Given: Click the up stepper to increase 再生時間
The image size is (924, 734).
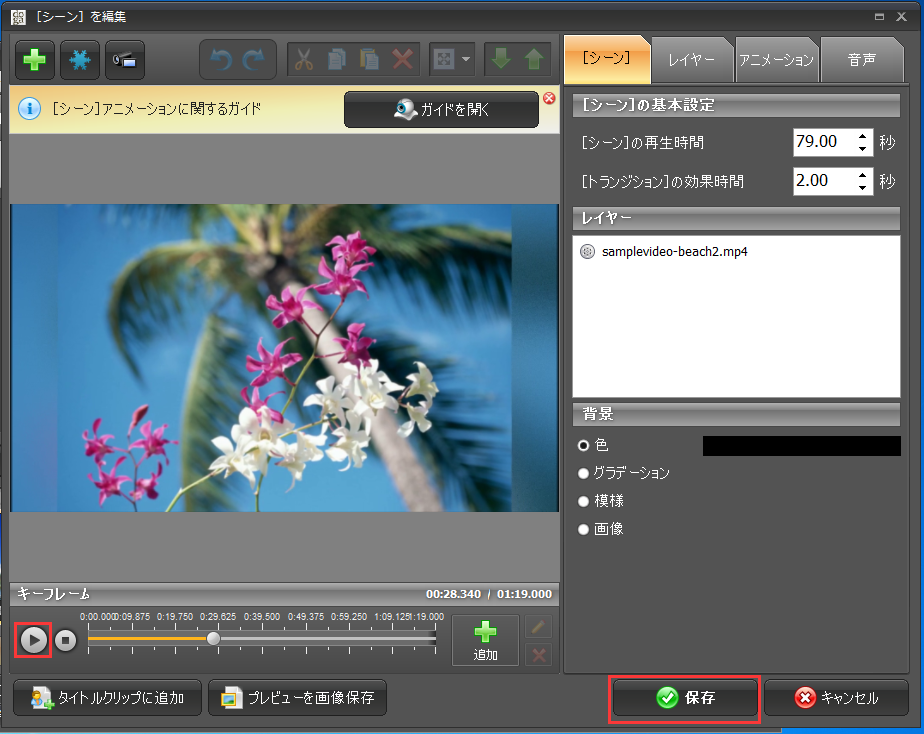Looking at the screenshot, I should [x=862, y=137].
